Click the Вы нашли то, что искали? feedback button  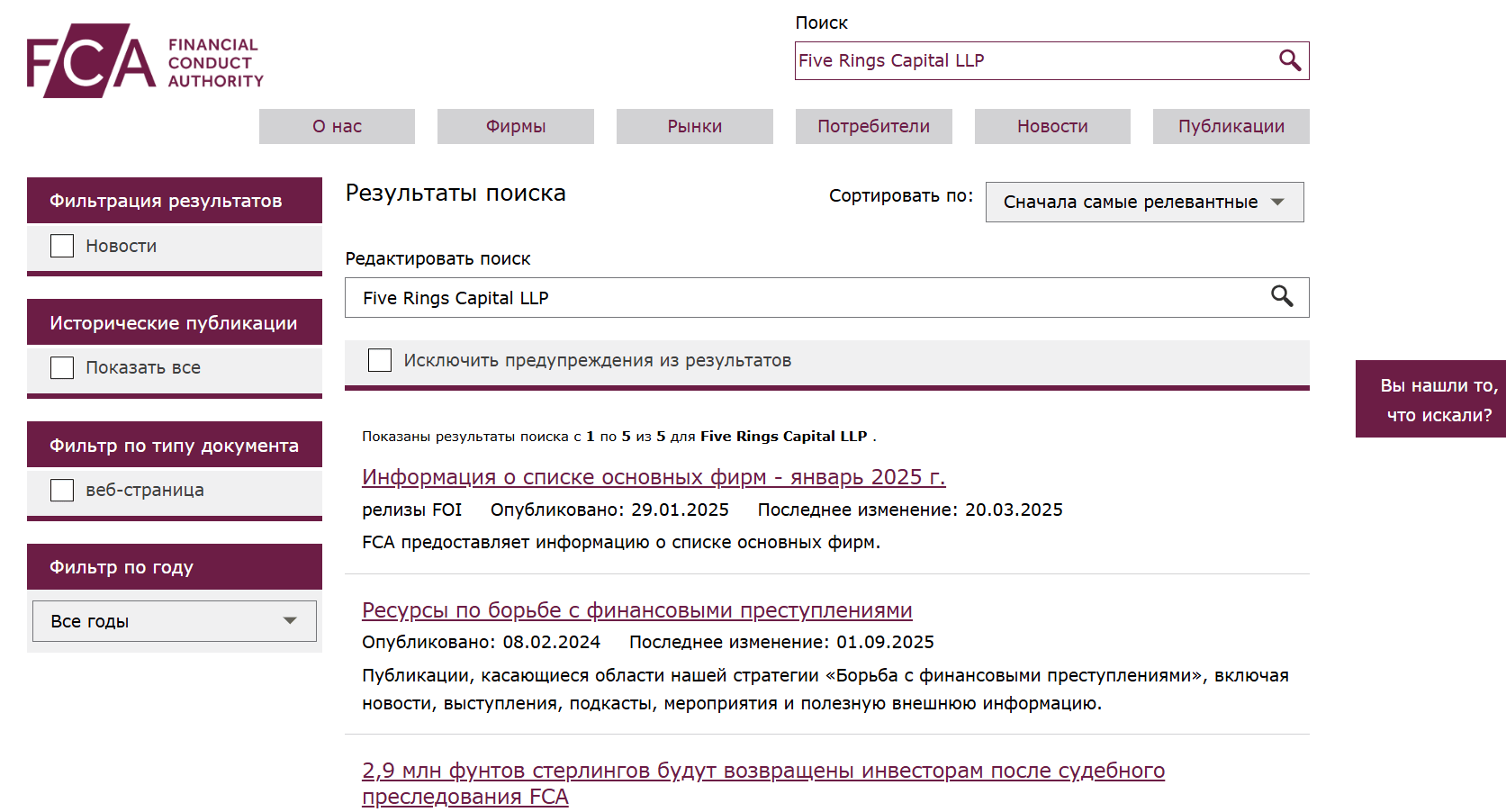point(1430,399)
